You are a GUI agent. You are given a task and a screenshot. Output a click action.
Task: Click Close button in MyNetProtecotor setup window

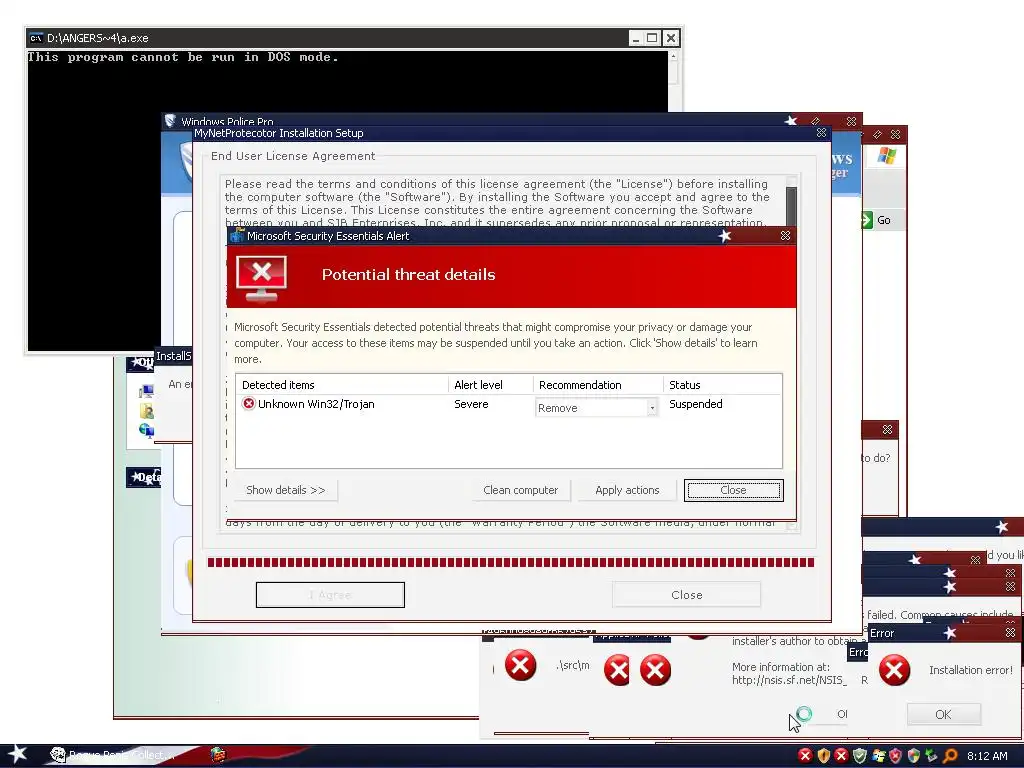coord(686,594)
